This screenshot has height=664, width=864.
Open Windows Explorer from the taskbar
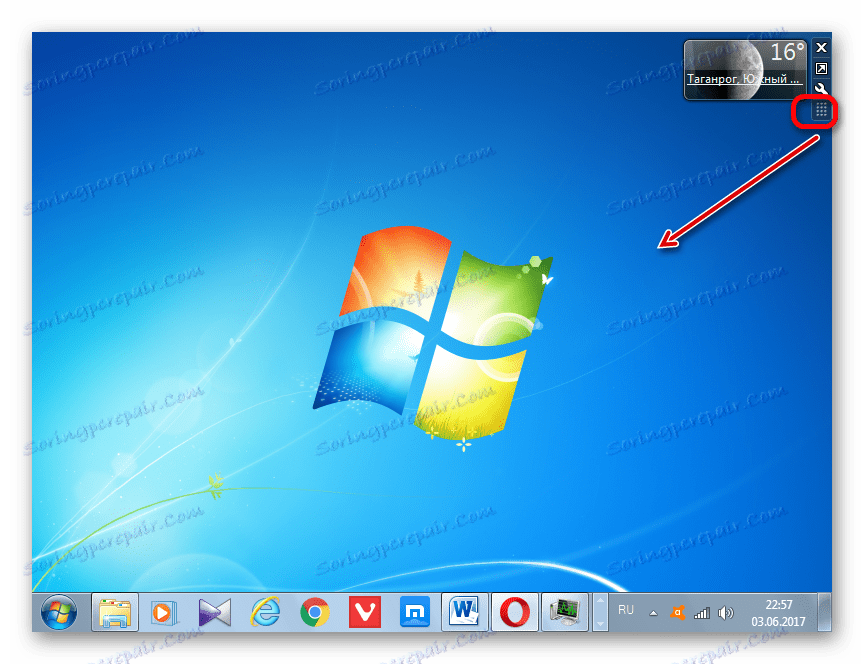[x=115, y=612]
